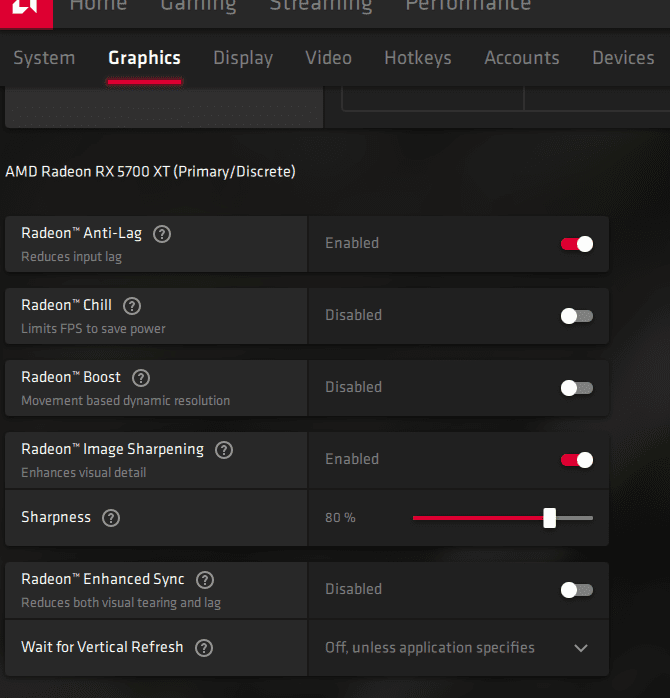Disable the Radeon Anti-Lag toggle

[x=577, y=244]
